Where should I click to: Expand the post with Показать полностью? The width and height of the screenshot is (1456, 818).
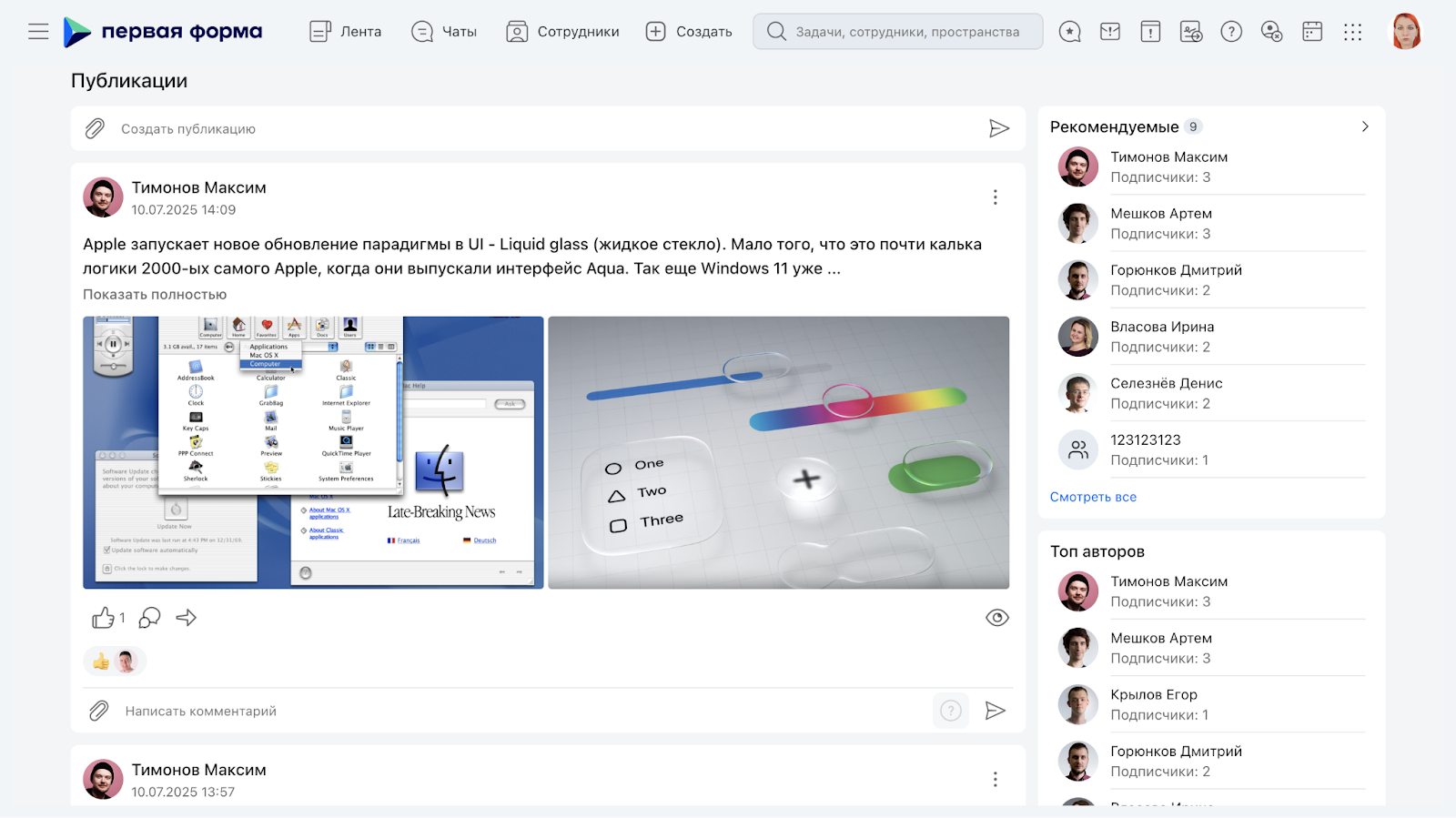[155, 295]
